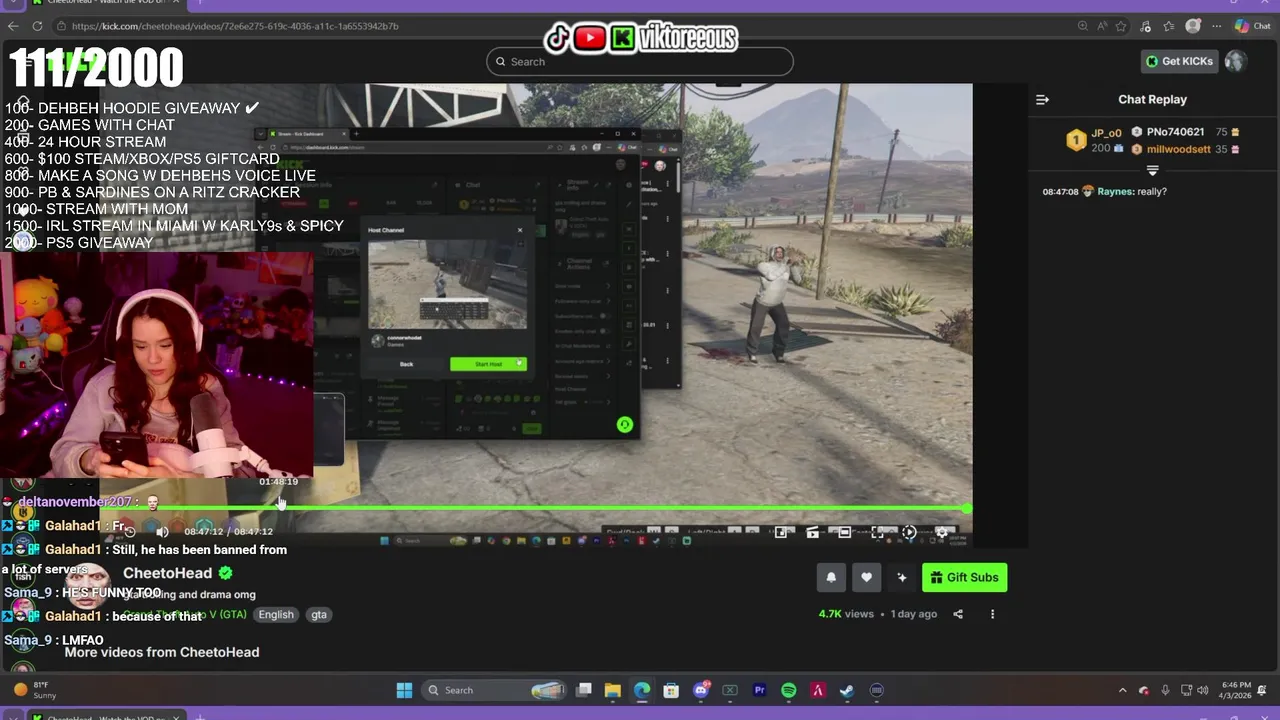Click the 4.7K views text

846,614
